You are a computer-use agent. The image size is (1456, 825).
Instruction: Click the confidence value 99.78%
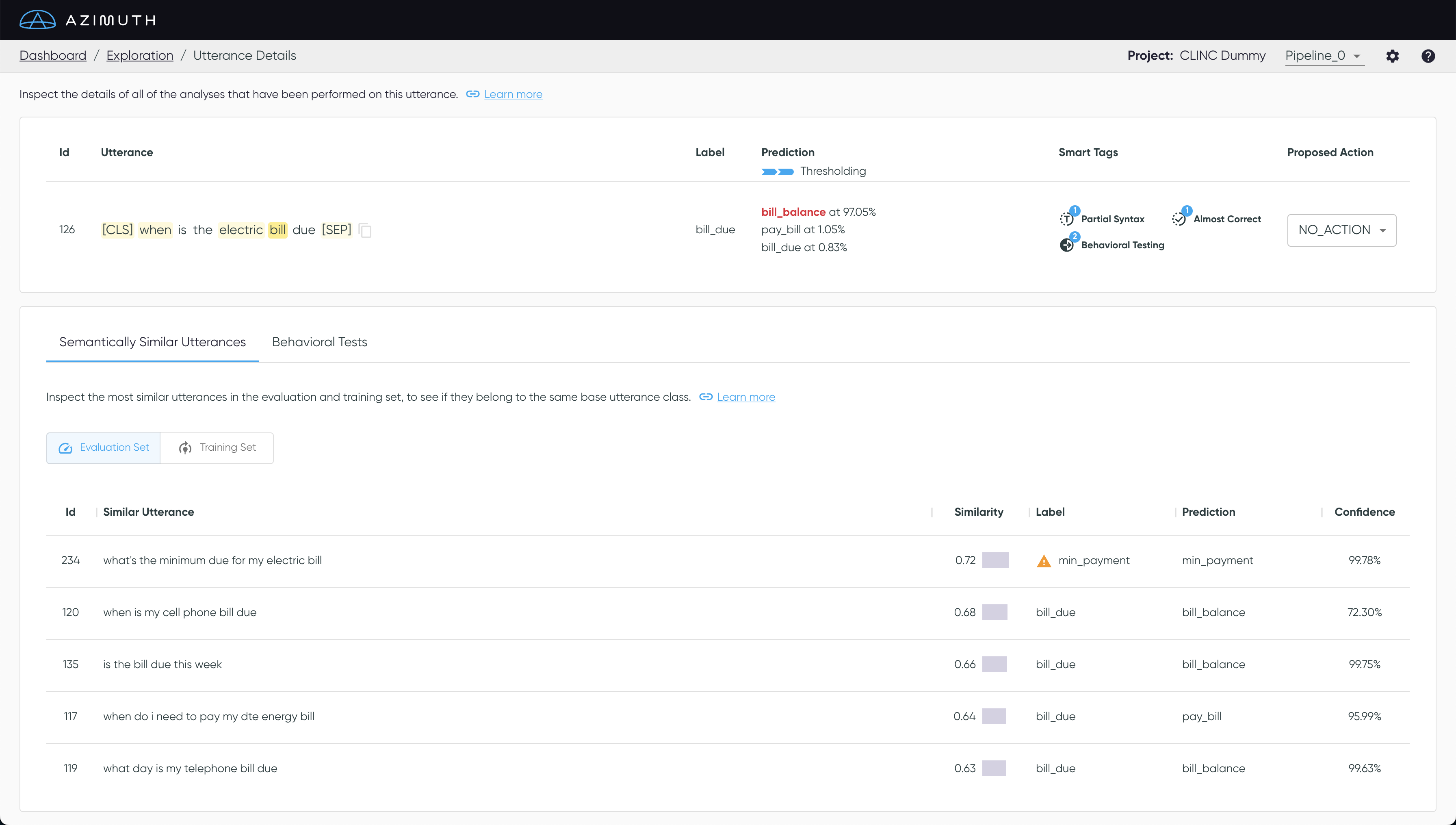click(1364, 560)
